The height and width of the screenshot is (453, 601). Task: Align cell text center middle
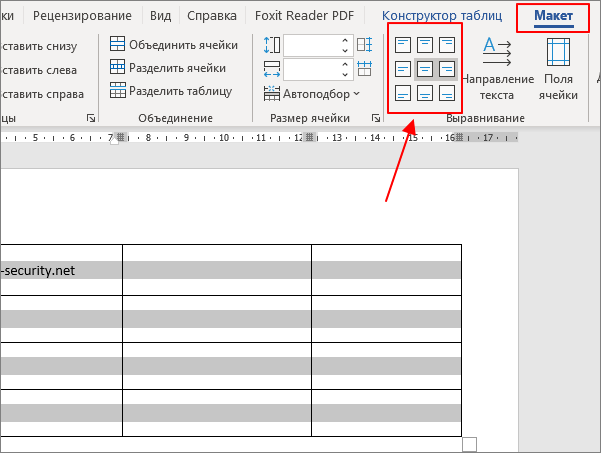pos(425,69)
